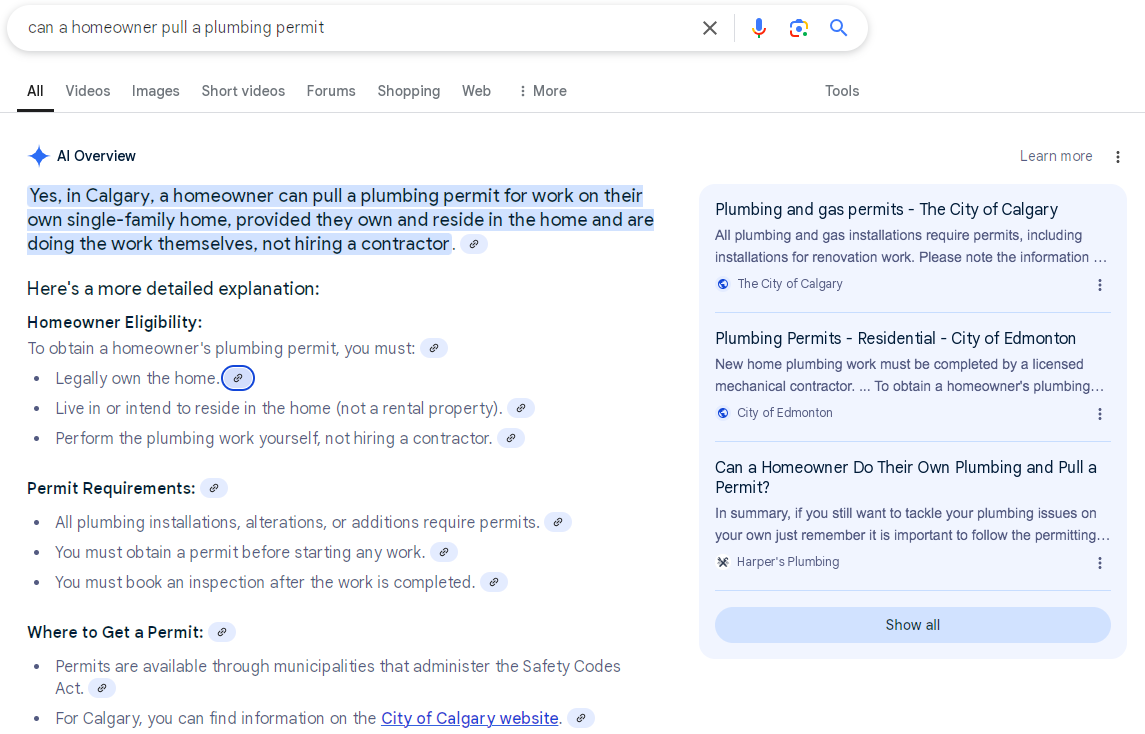The width and height of the screenshot is (1145, 734).
Task: Switch to the Forums tab
Action: click(331, 91)
